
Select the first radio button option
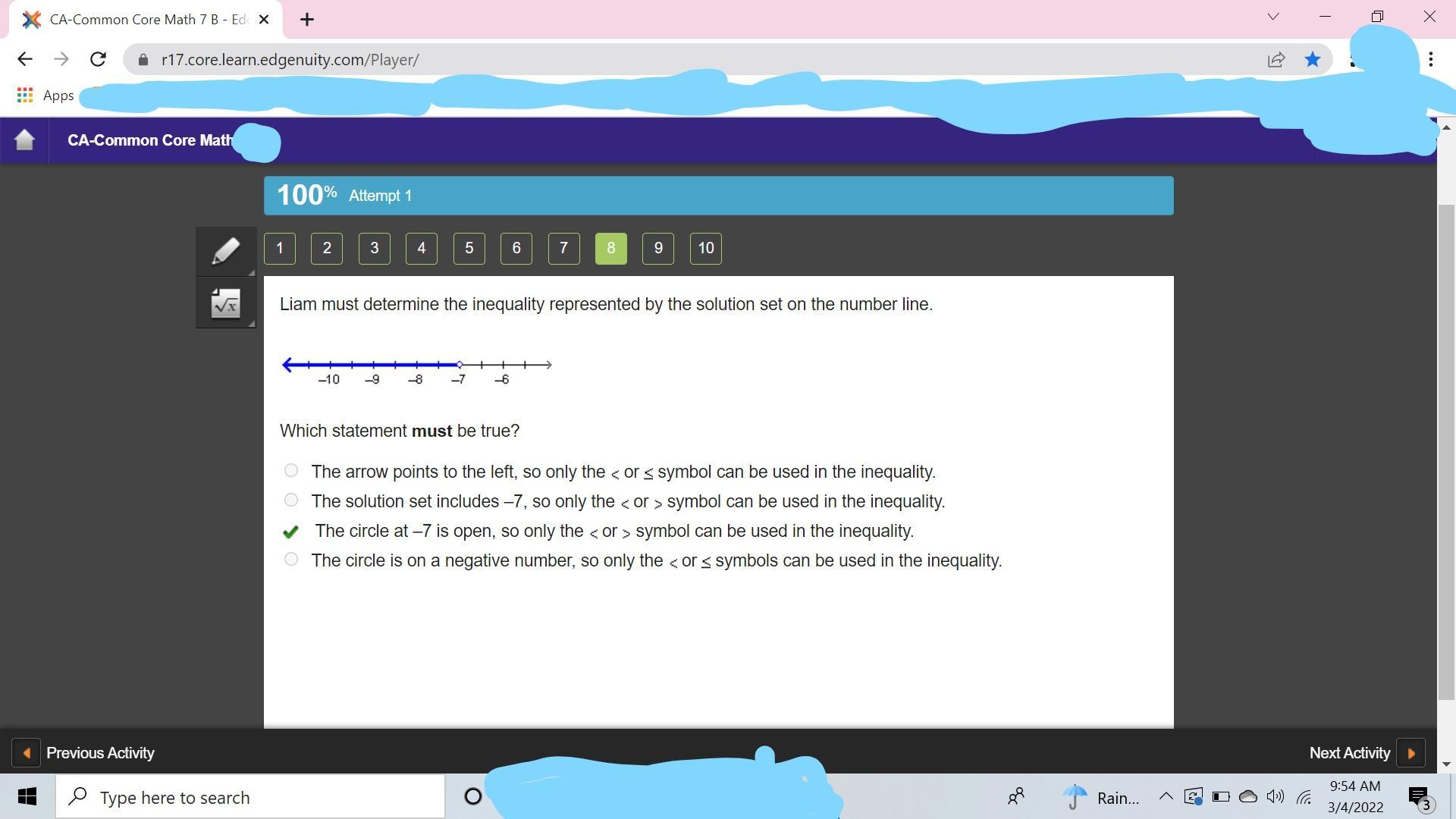point(291,470)
